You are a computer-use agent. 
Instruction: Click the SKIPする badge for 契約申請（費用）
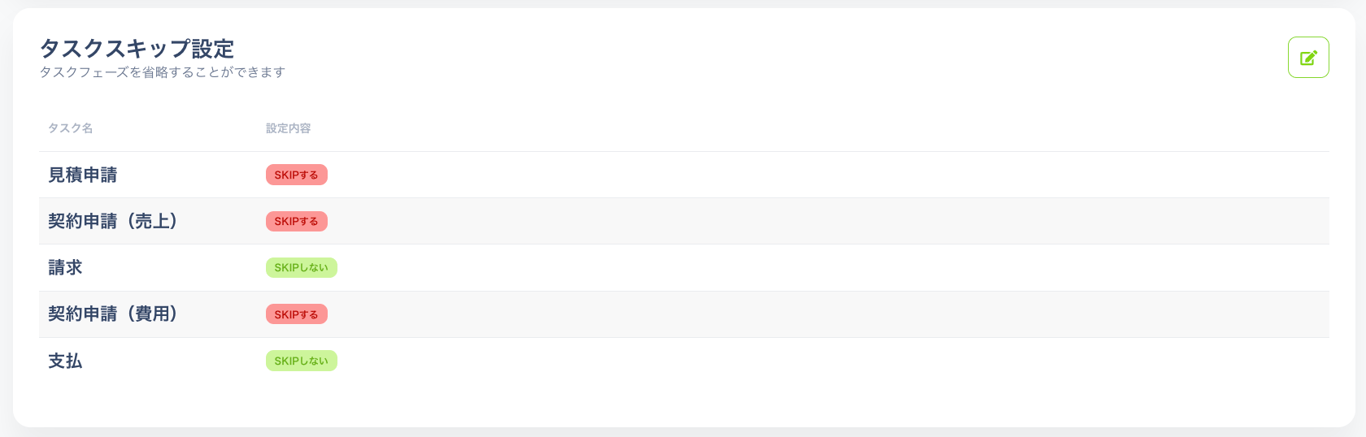point(296,314)
